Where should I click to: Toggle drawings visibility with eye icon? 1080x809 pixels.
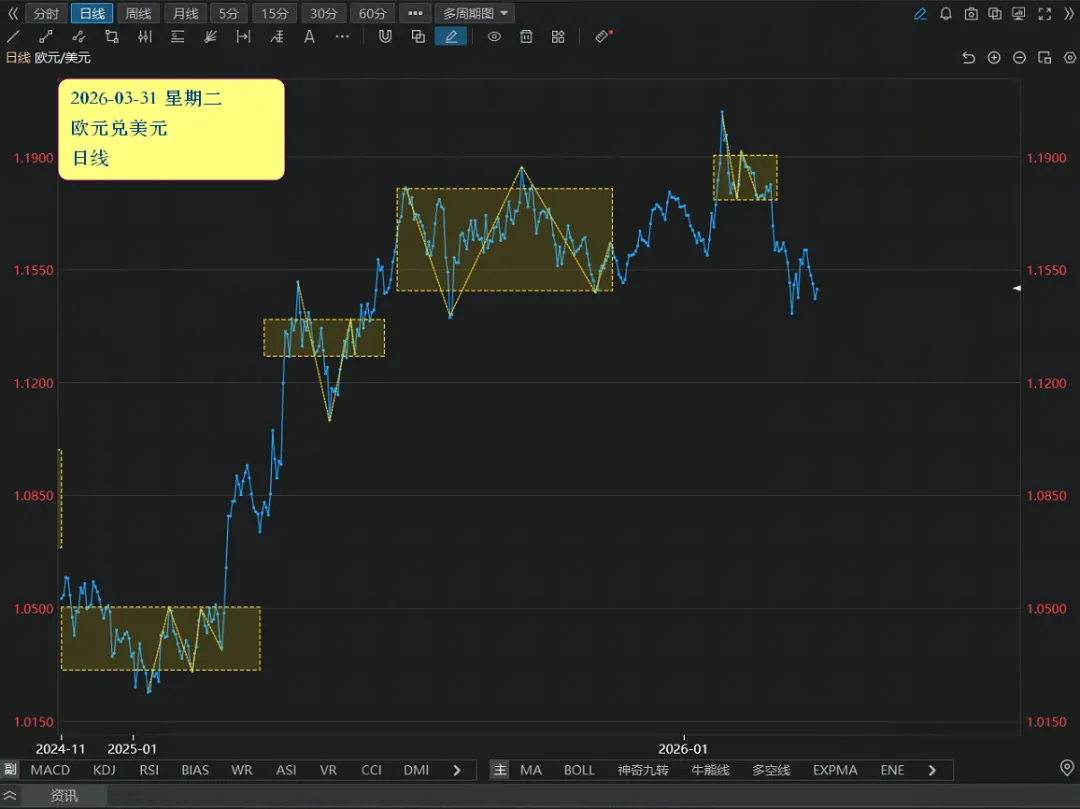495,37
